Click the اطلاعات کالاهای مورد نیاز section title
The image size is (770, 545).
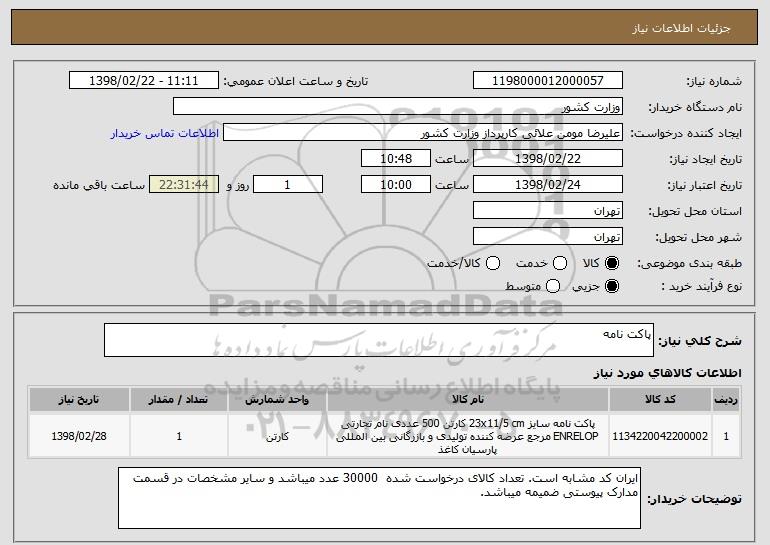(667, 373)
